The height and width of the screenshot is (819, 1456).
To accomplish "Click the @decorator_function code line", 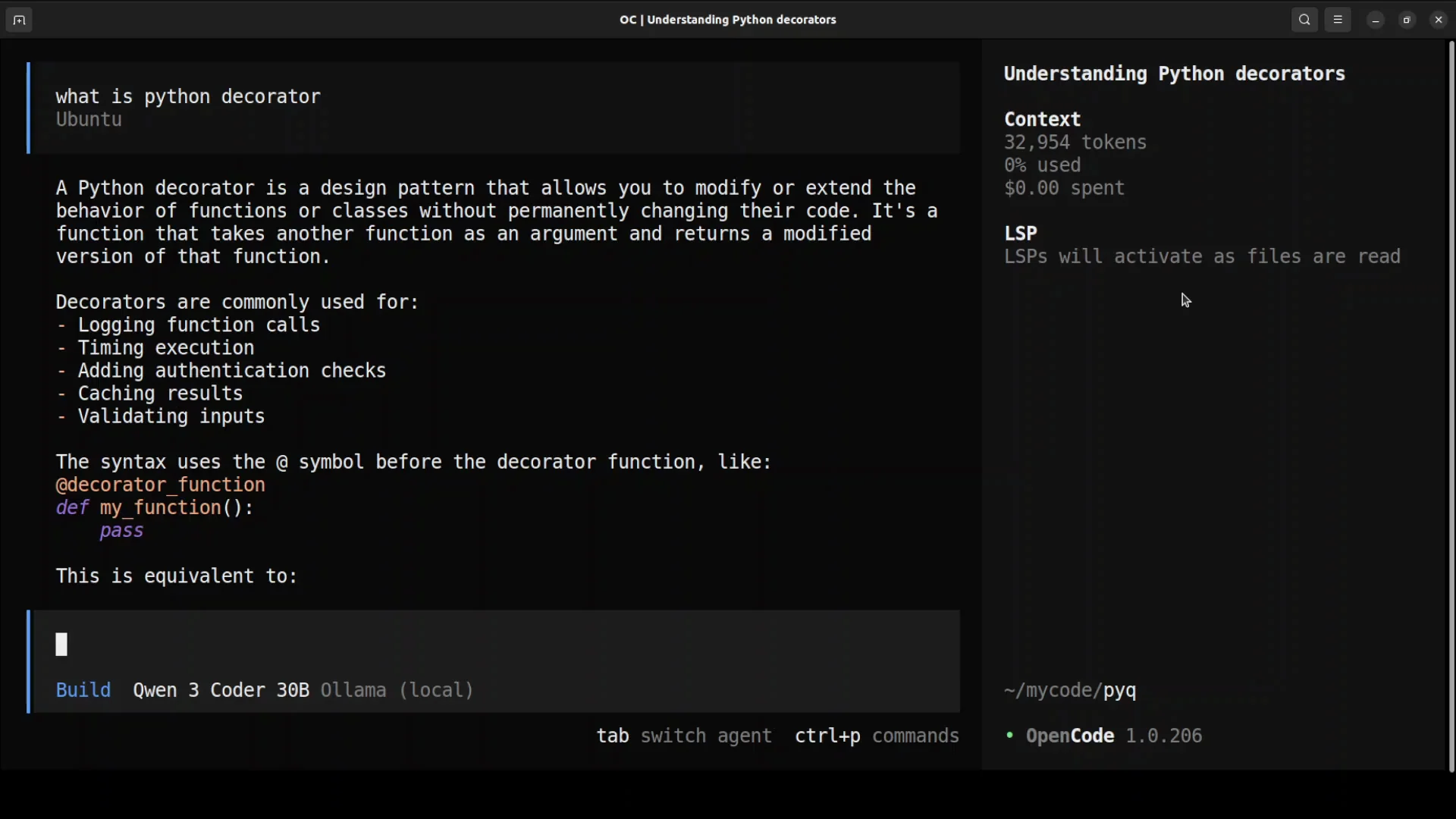I will tap(160, 485).
